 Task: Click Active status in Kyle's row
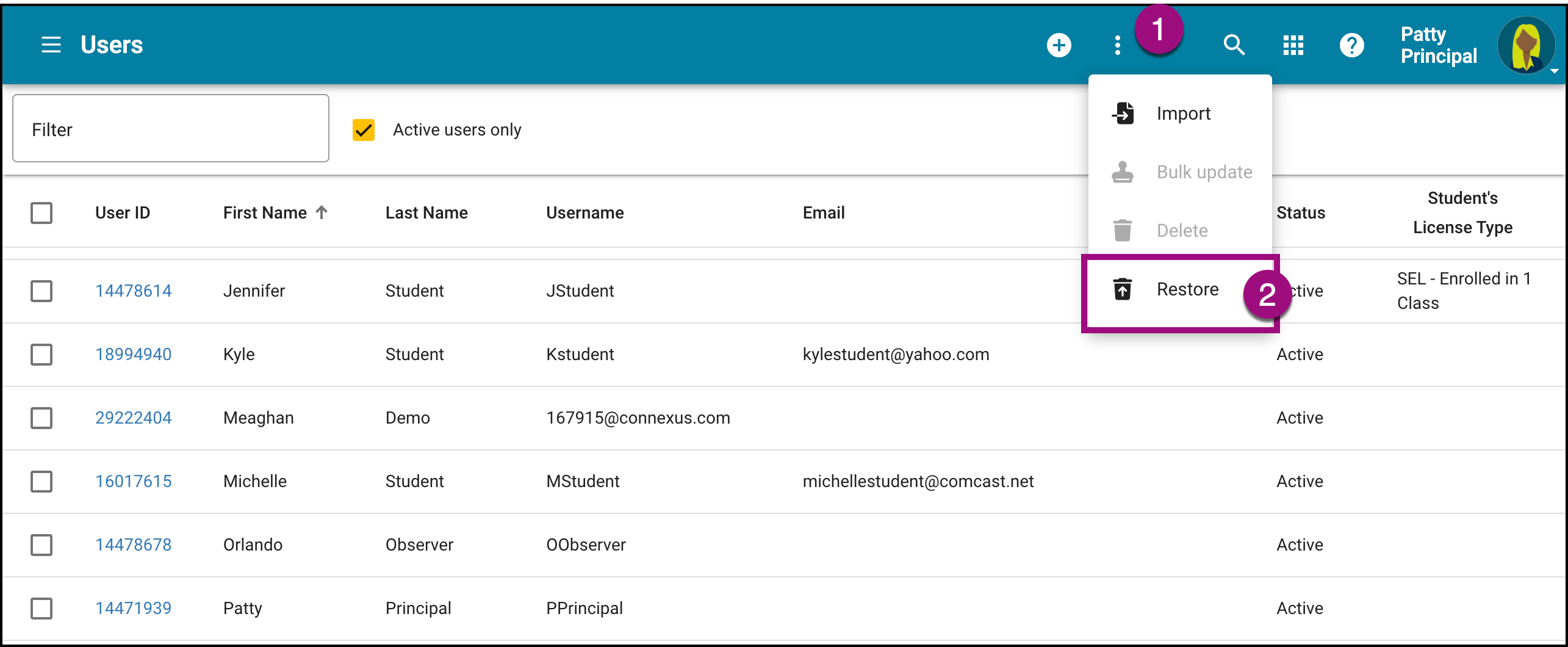(1300, 355)
